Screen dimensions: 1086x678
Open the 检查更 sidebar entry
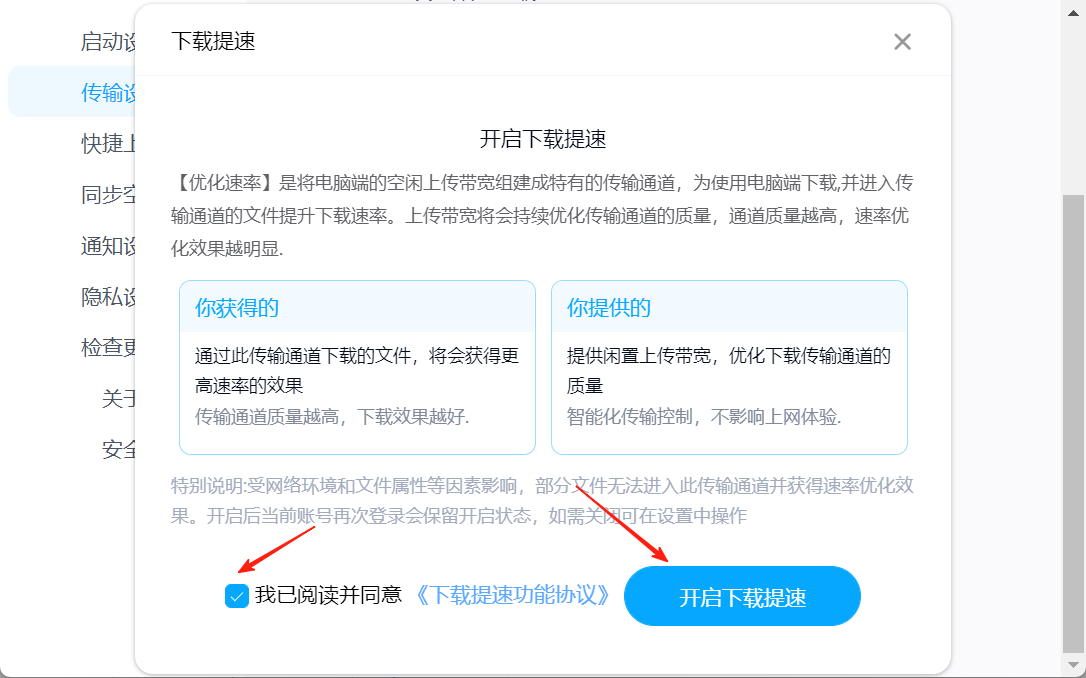click(108, 347)
